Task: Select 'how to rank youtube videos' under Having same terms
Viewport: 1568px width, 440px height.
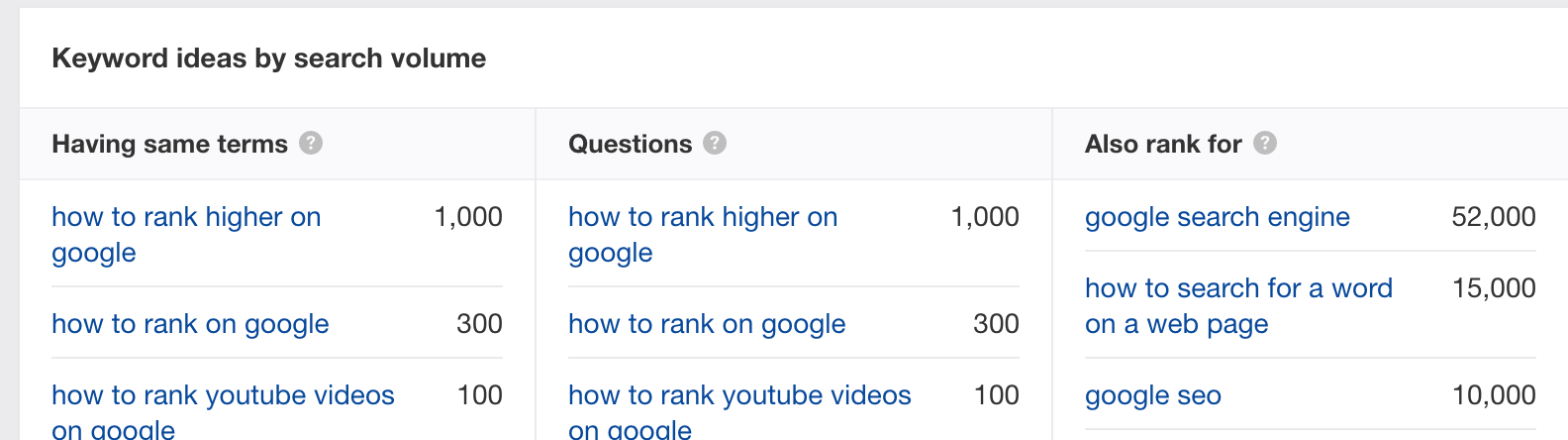Action: (223, 411)
